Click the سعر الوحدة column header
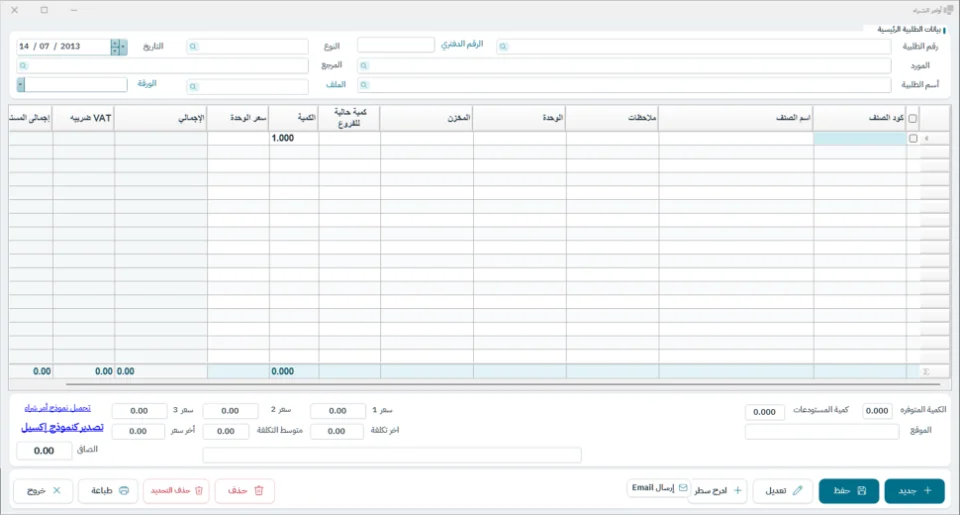960x515 pixels. [238, 118]
